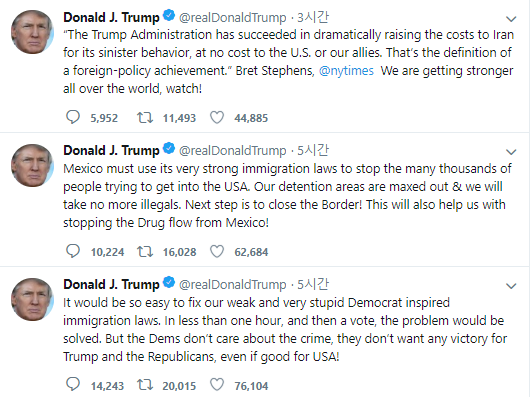Open the 5시간 timestamp of third tweet
Viewport: 530px width, 397px height.
313,284
